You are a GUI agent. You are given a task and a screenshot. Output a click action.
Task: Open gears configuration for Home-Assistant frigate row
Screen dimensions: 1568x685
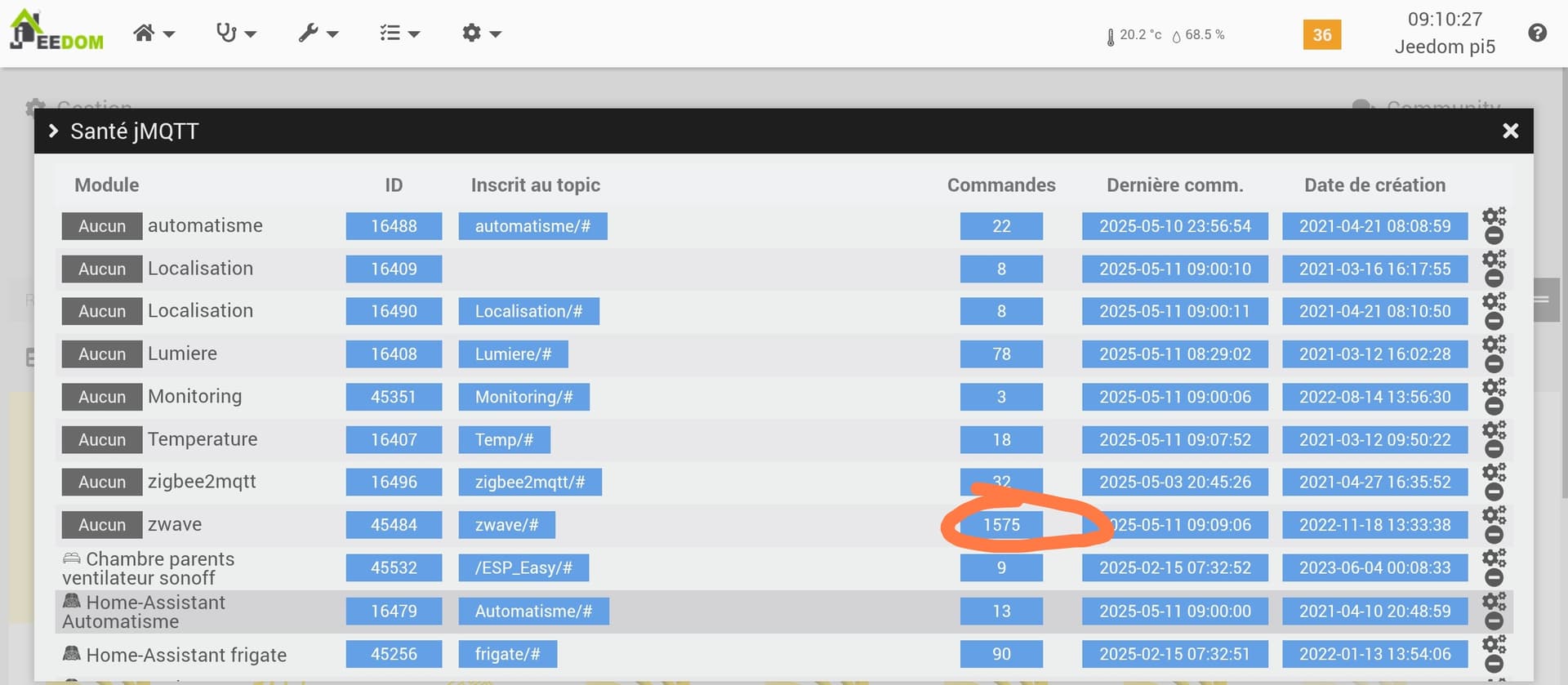coord(1494,645)
